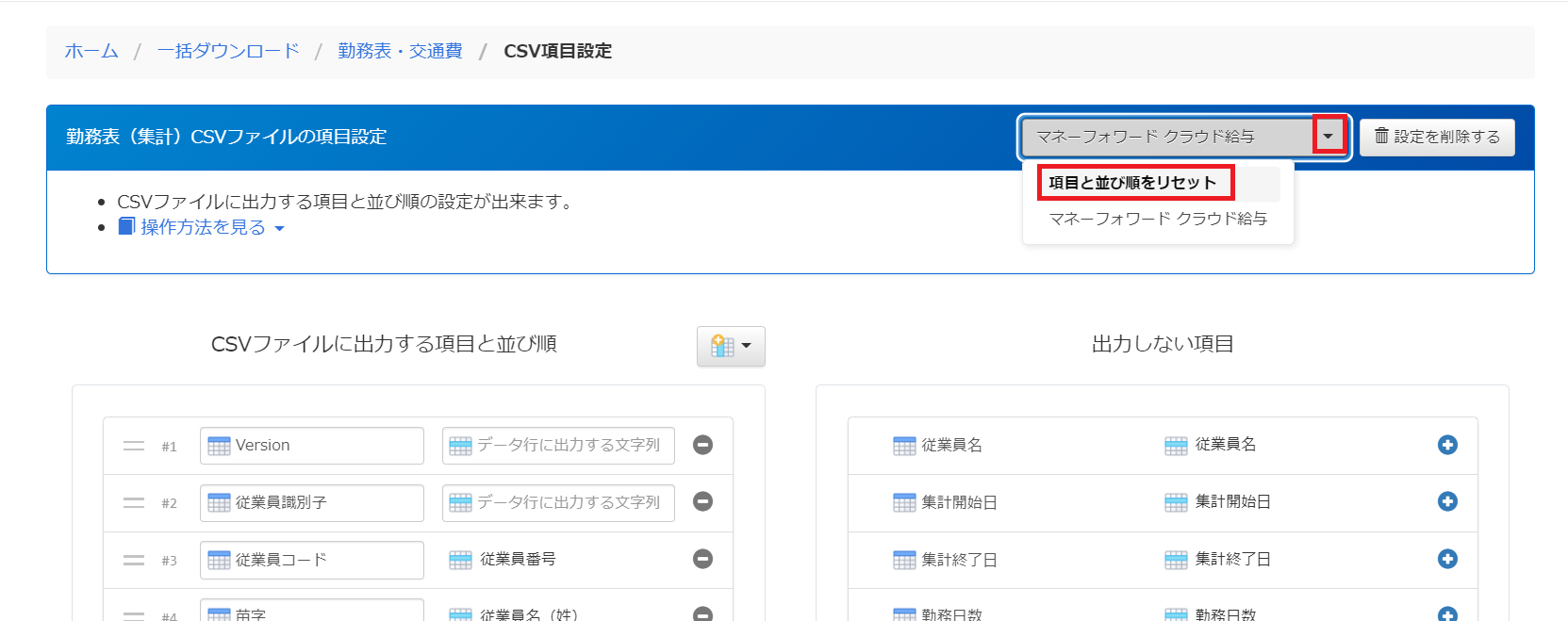Open the マネーフォワード クラウド給与 dropdown arrow

pos(1329,137)
